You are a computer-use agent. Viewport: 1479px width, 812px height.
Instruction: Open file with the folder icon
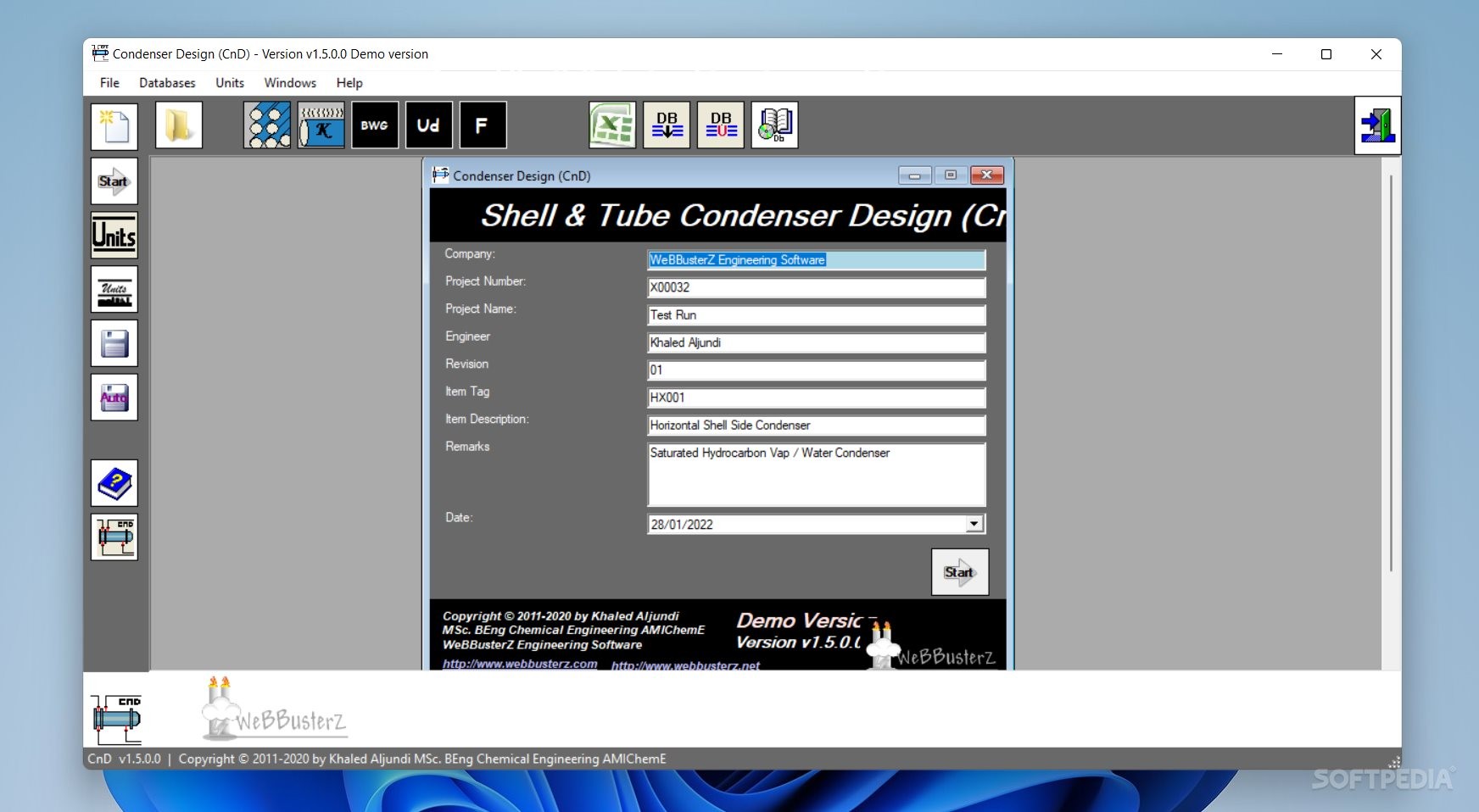179,125
